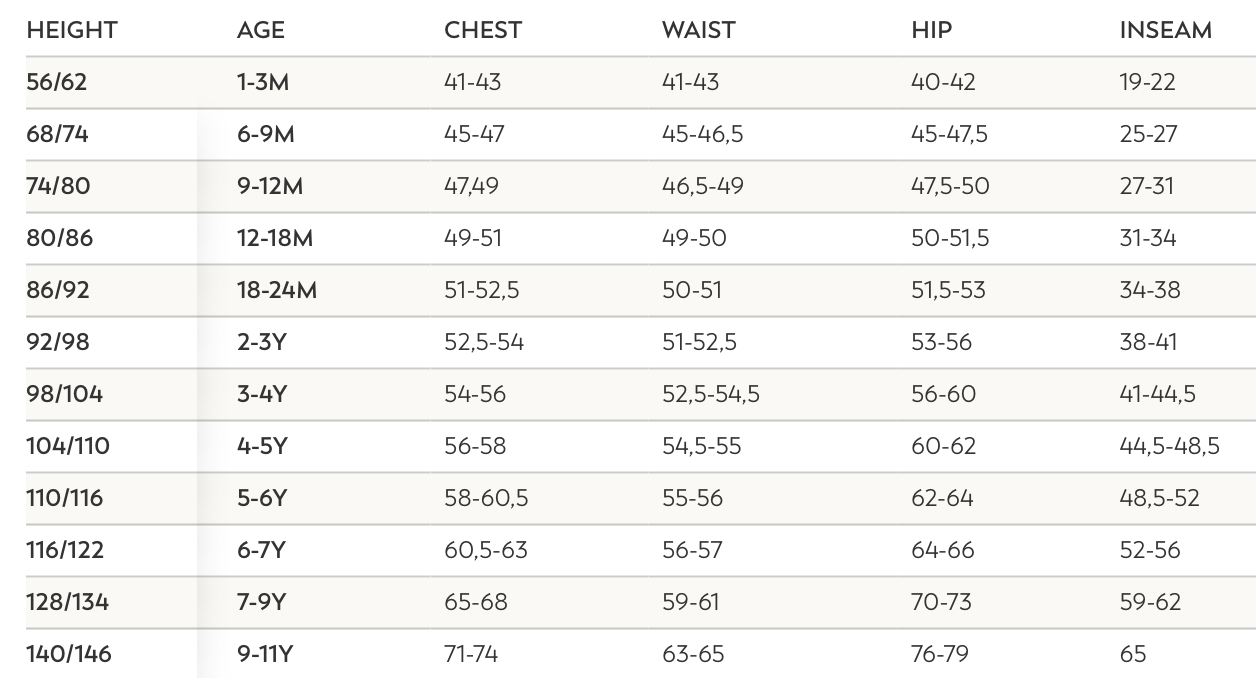
Task: Click the 9-11Y age cell
Action: click(266, 655)
